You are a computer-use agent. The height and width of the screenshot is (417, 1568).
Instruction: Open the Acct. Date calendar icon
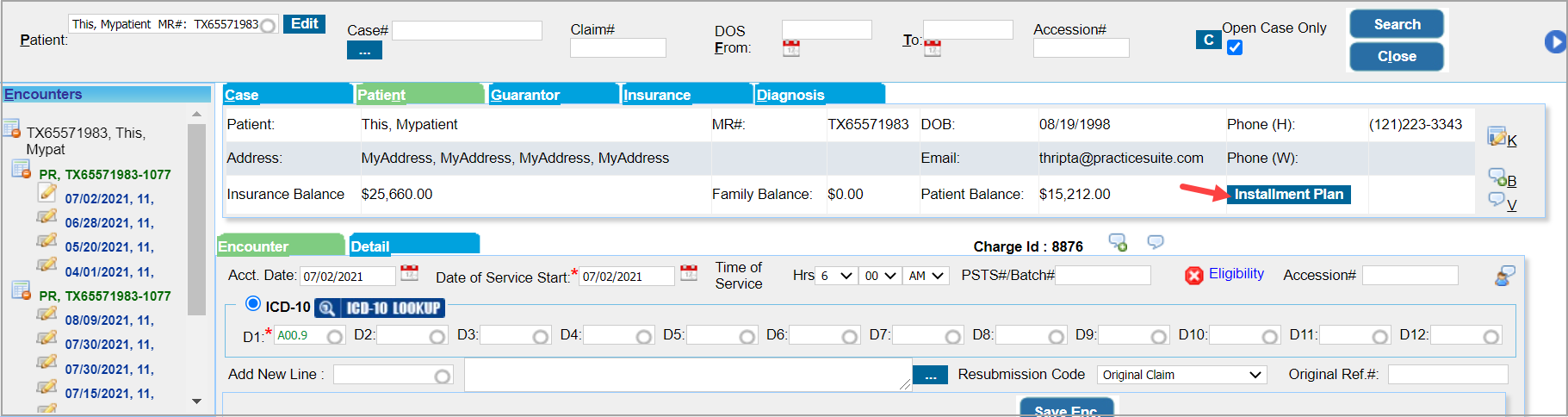click(x=410, y=273)
